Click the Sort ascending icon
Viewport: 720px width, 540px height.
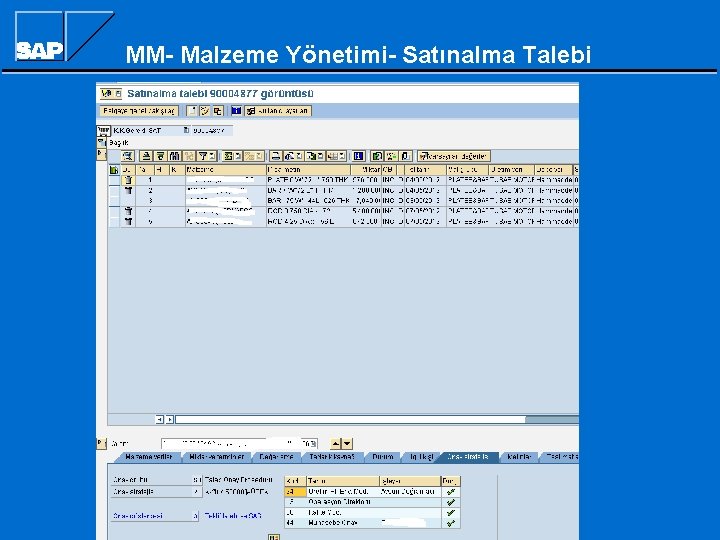click(146, 156)
